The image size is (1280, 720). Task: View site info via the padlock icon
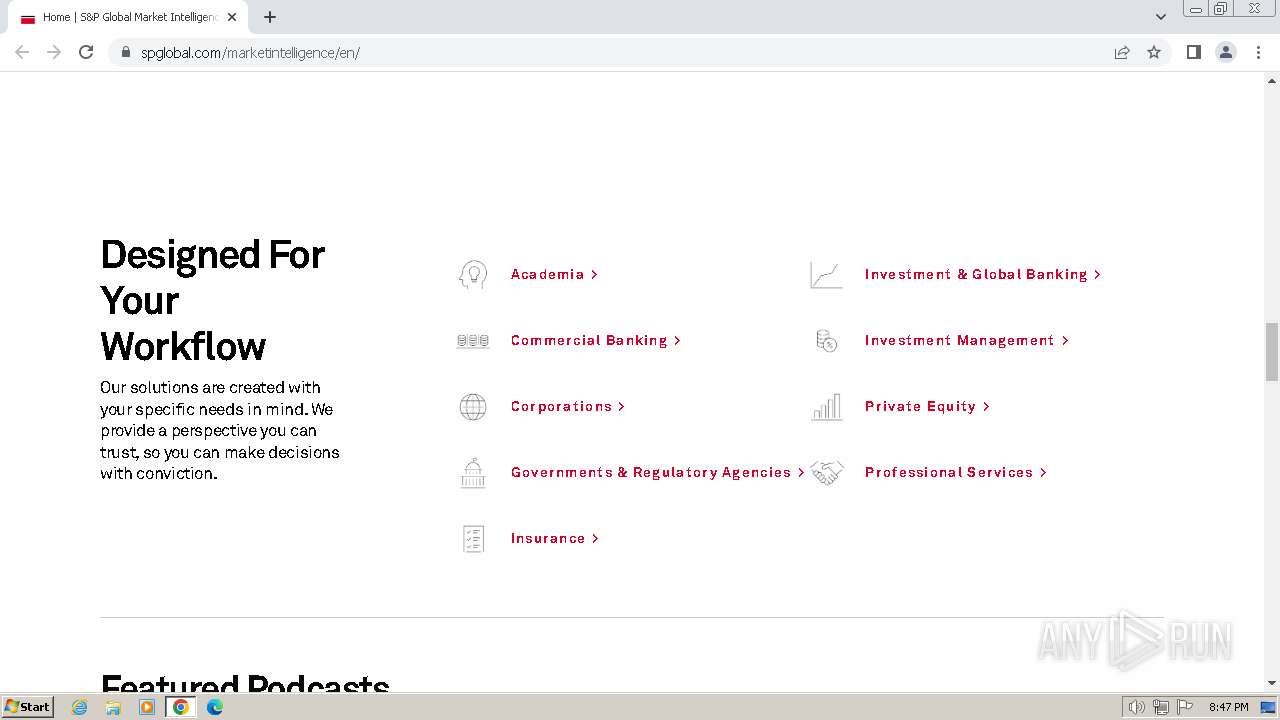(x=126, y=52)
